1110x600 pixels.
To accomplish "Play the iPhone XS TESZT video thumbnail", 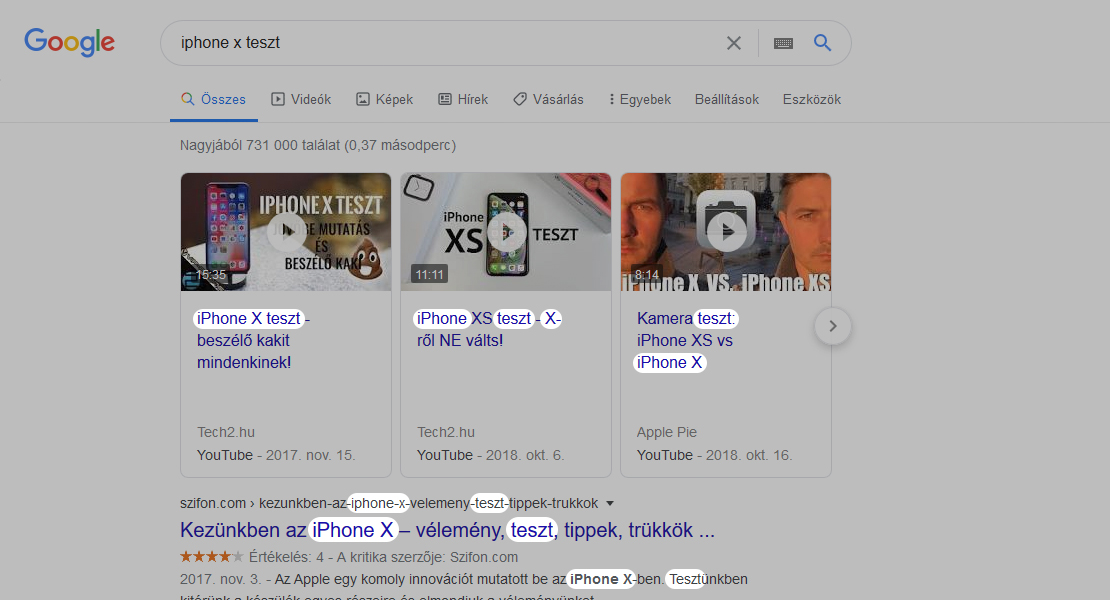I will click(x=505, y=231).
